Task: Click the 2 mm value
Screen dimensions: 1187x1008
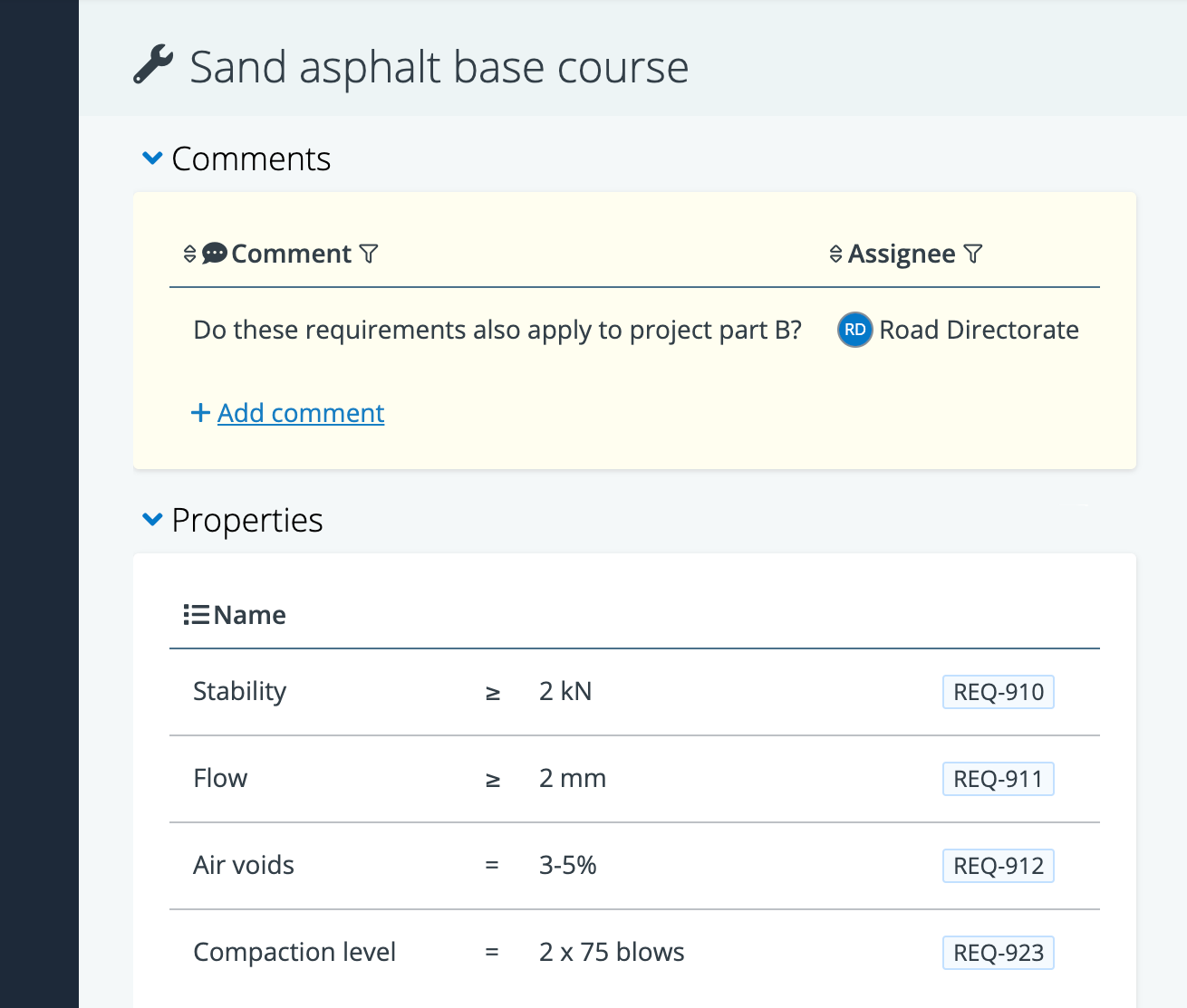Action: coord(573,779)
